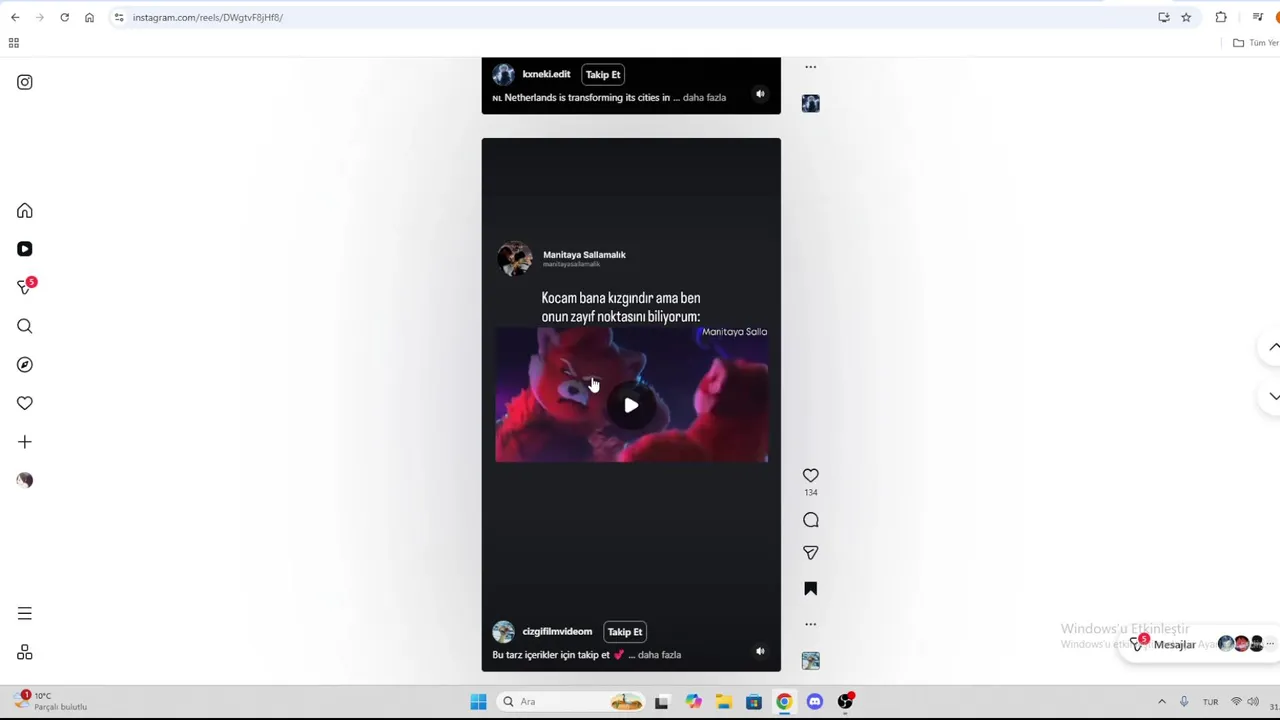1280x720 pixels.
Task: Click cizgifilmvideom profile picture
Action: 503,632
